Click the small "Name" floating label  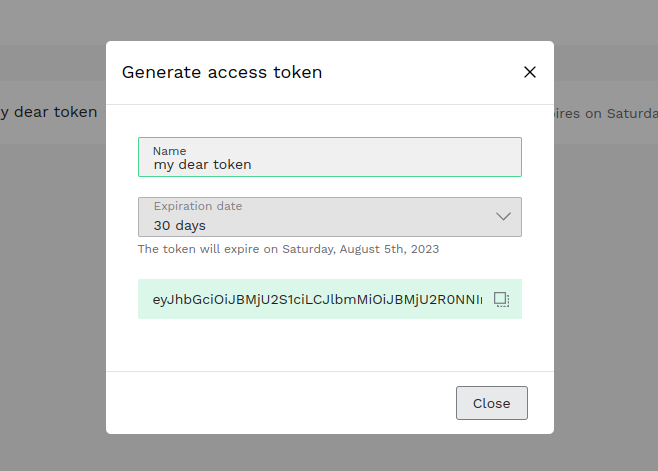[169, 150]
